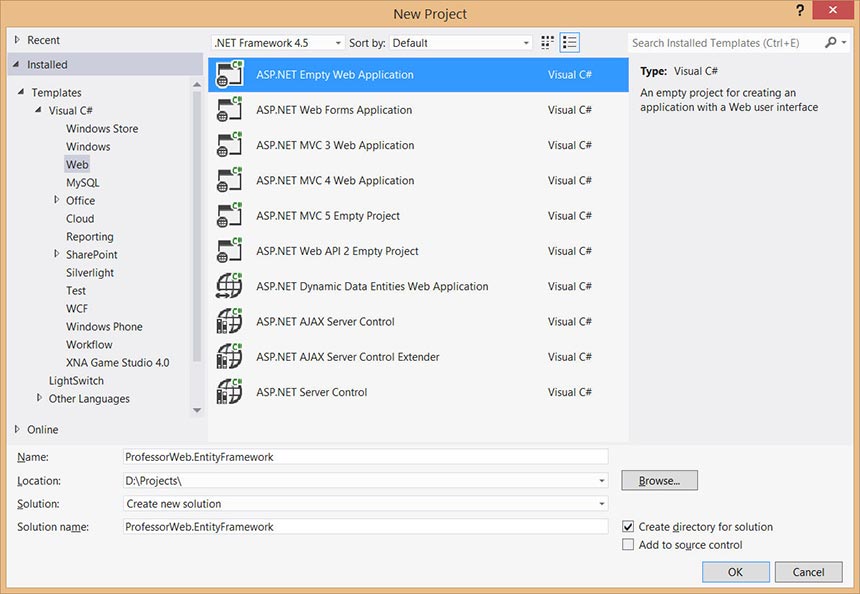This screenshot has height=594, width=860.
Task: Open the Location path dropdown
Action: pyautogui.click(x=602, y=480)
